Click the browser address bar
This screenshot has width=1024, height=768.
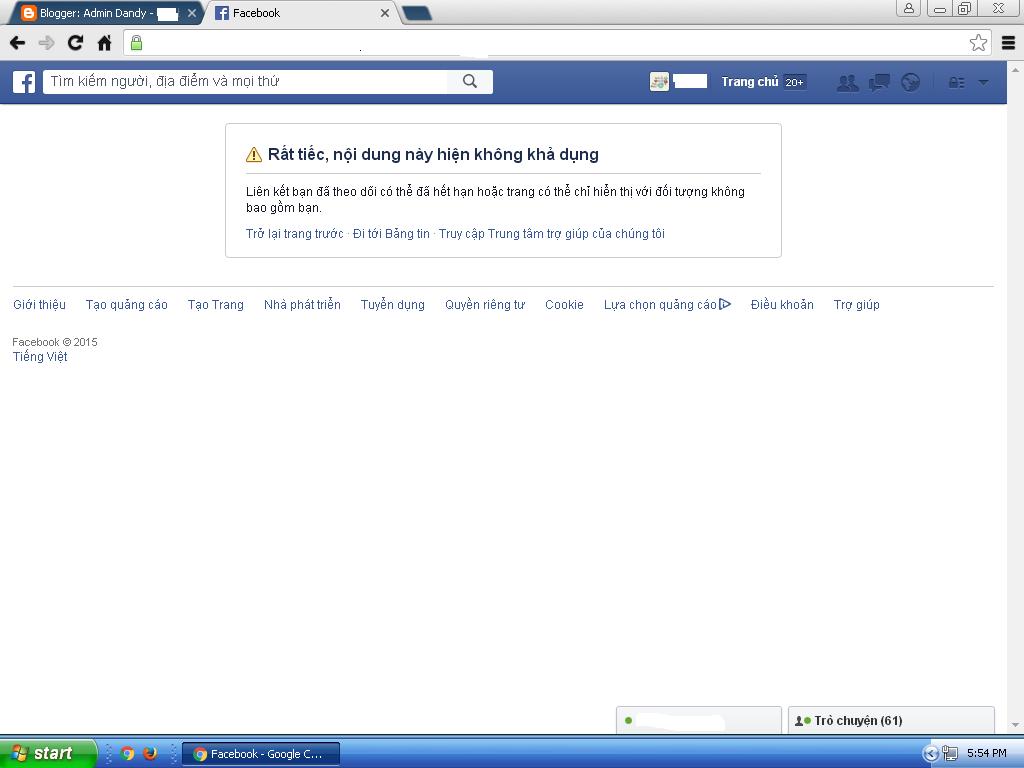[x=555, y=43]
